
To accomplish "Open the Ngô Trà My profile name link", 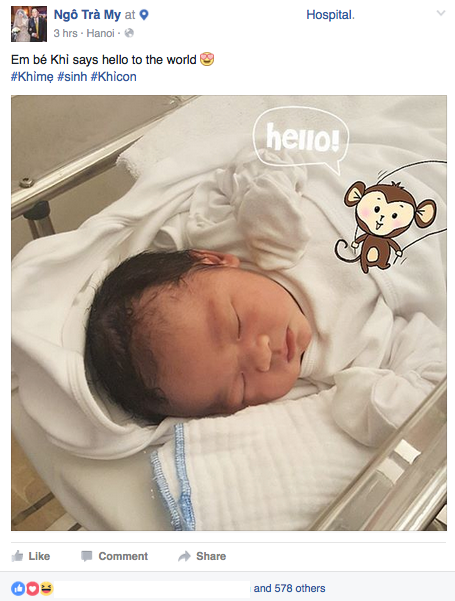I will pos(87,15).
